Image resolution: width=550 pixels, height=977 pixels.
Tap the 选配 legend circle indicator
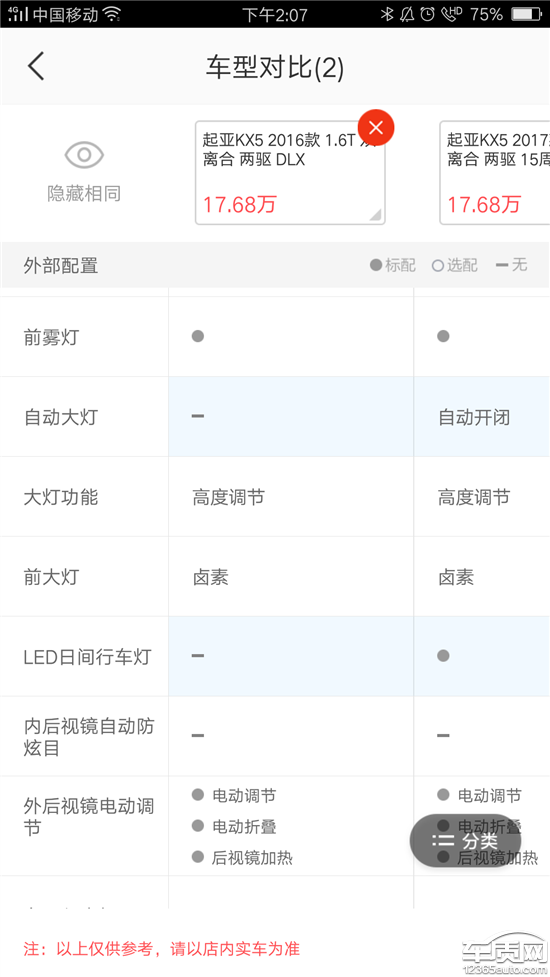coord(437,266)
